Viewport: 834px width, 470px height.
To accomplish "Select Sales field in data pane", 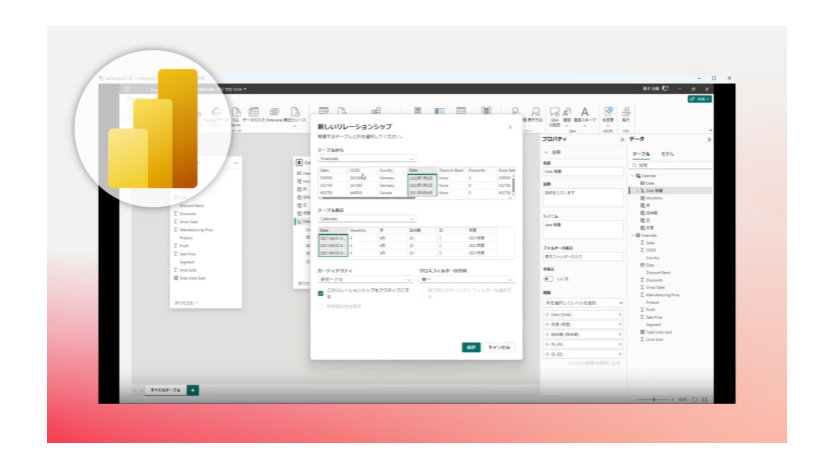I will (650, 242).
